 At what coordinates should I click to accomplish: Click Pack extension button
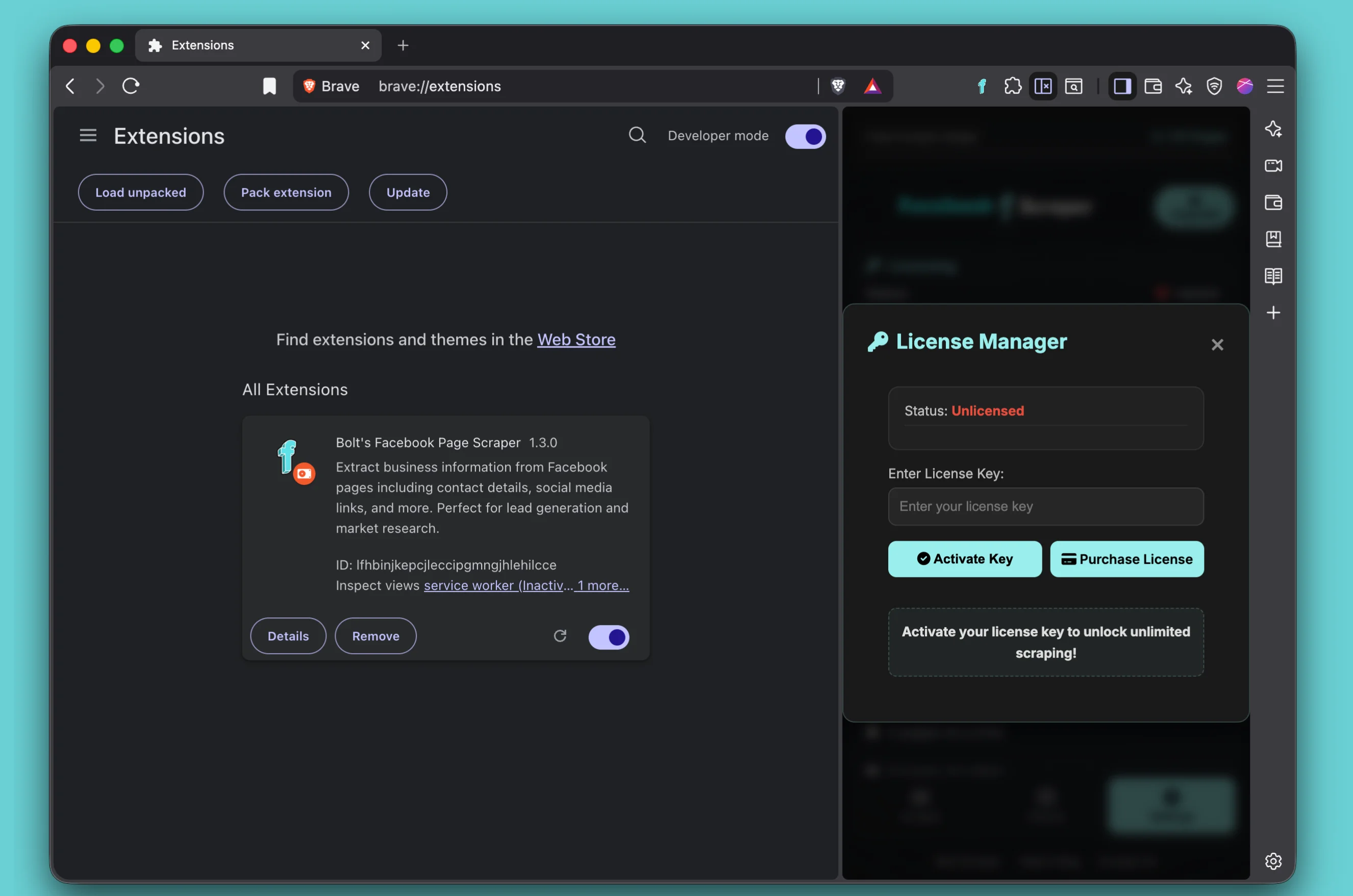[x=286, y=192]
